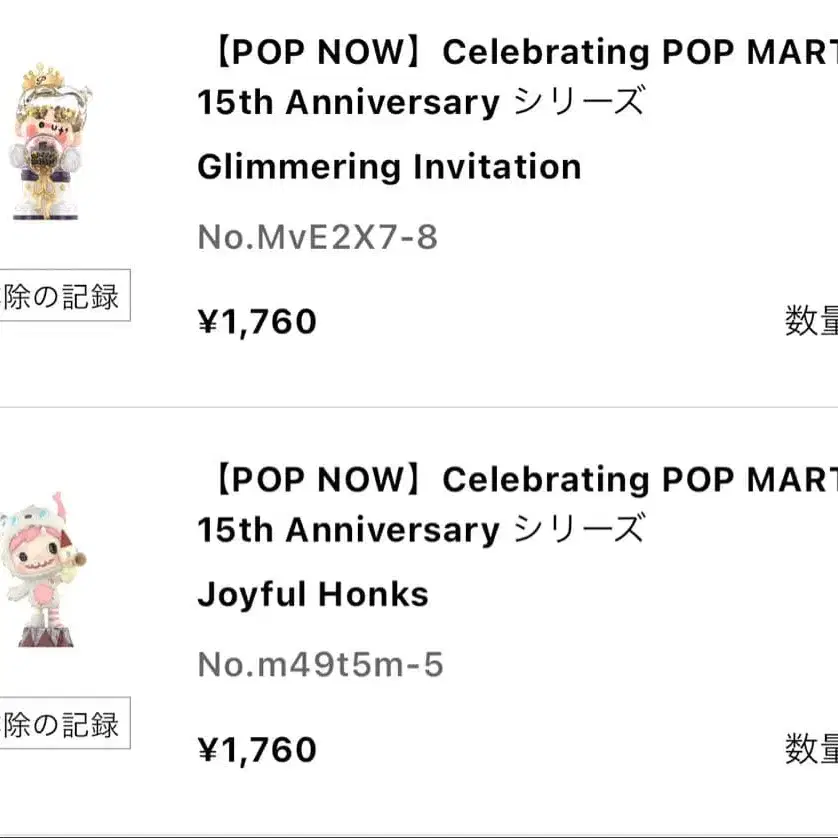This screenshot has height=838, width=838.
Task: Click シリーズ text above Joyful Honks
Action: pos(578,529)
